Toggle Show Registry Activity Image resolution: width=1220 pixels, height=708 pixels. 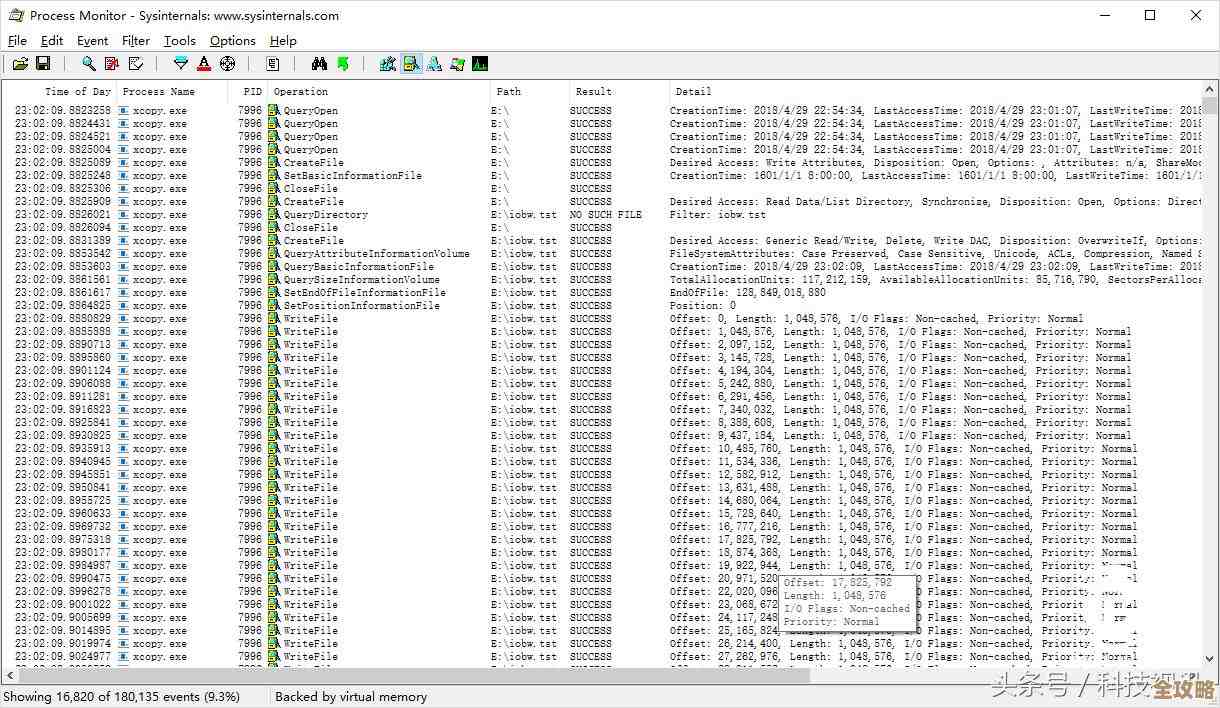pos(388,64)
